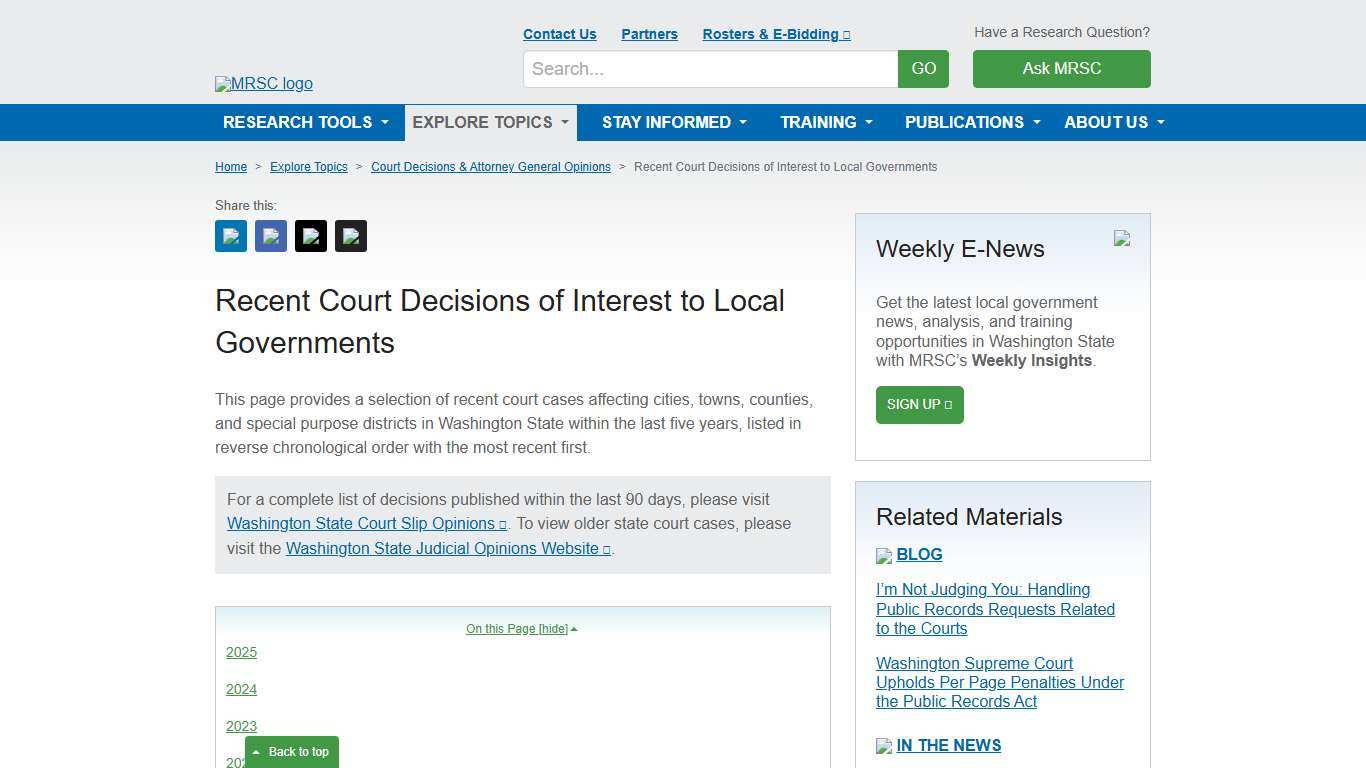Click the external-link icon beside Rosters & E-Bidding
Image resolution: width=1366 pixels, height=768 pixels.
click(845, 34)
